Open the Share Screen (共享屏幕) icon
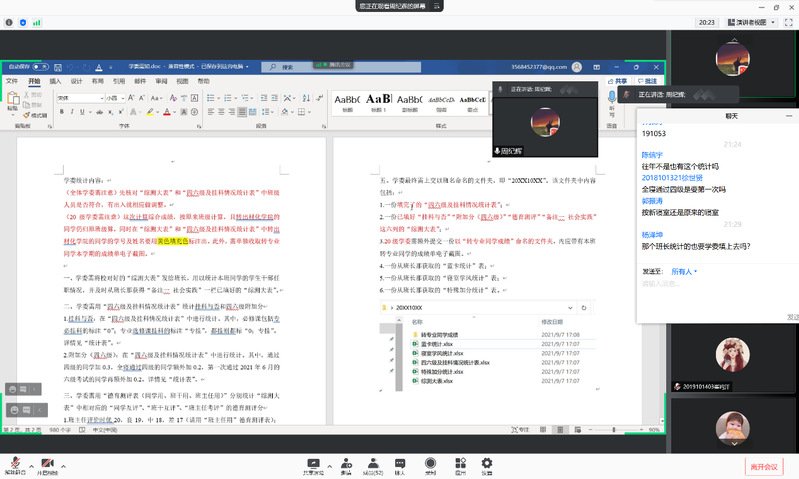The width and height of the screenshot is (799, 479). click(x=314, y=463)
